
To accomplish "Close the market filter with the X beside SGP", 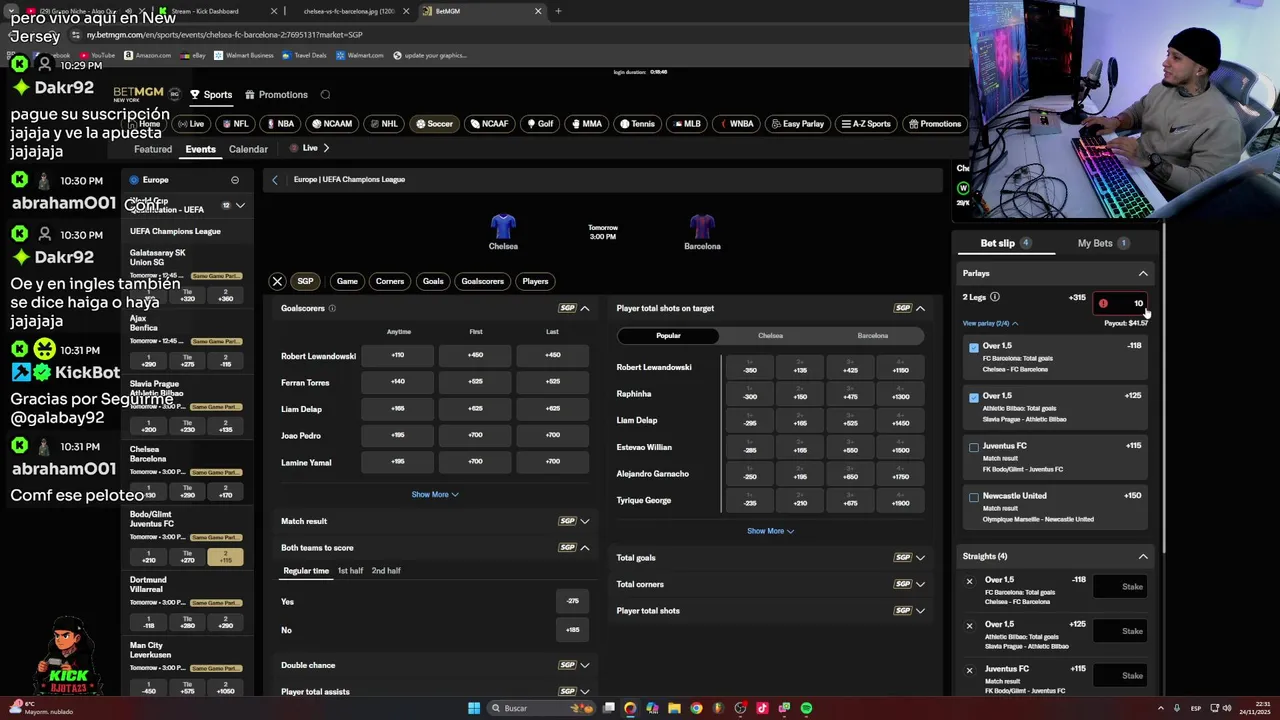I will pos(277,282).
